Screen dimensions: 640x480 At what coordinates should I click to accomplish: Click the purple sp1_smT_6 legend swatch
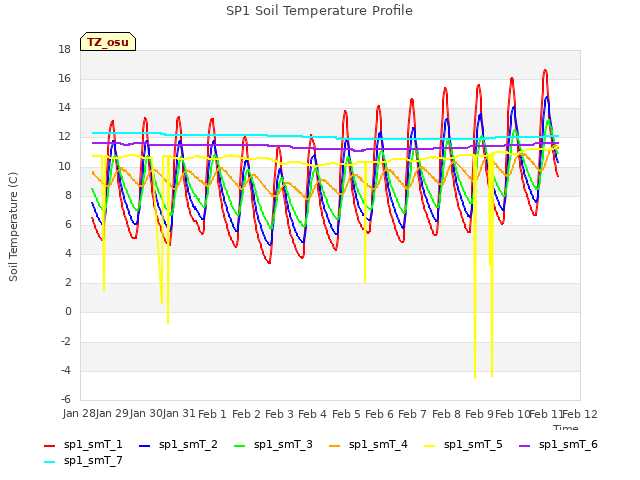(524, 446)
